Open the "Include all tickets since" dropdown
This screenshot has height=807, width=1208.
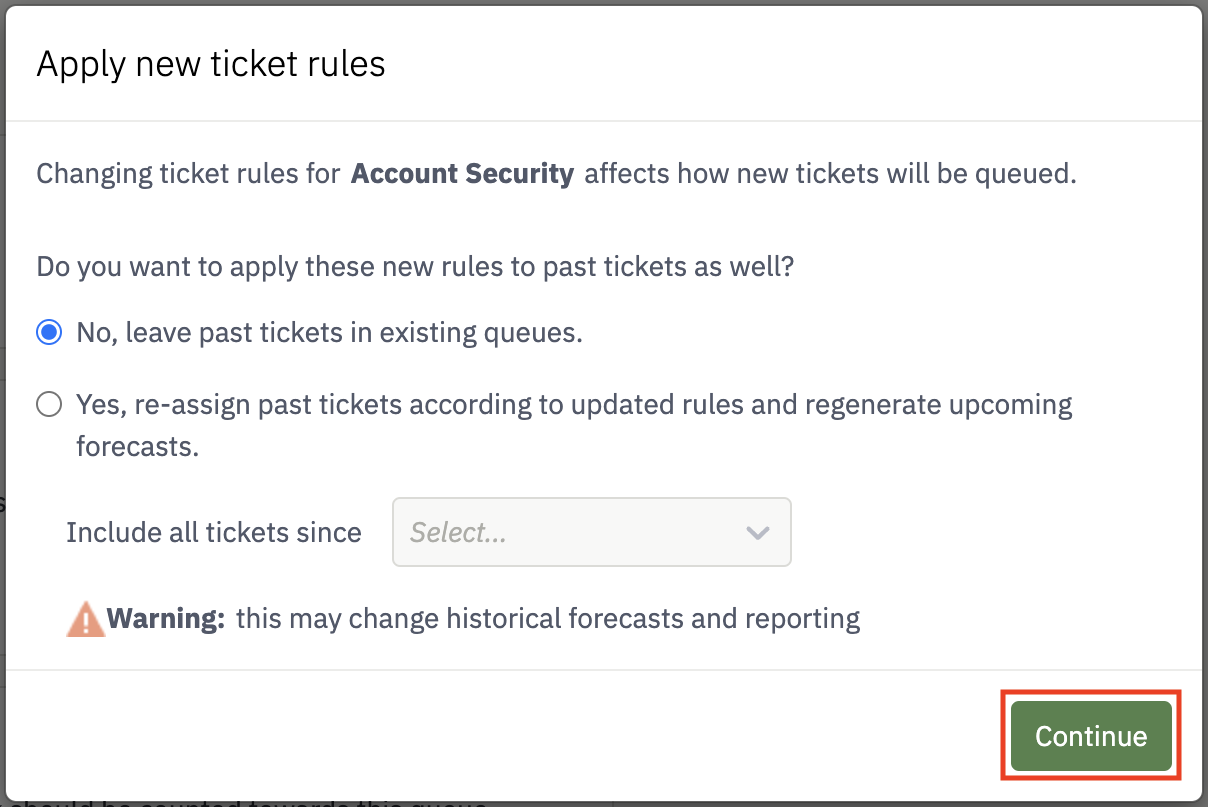pos(592,532)
